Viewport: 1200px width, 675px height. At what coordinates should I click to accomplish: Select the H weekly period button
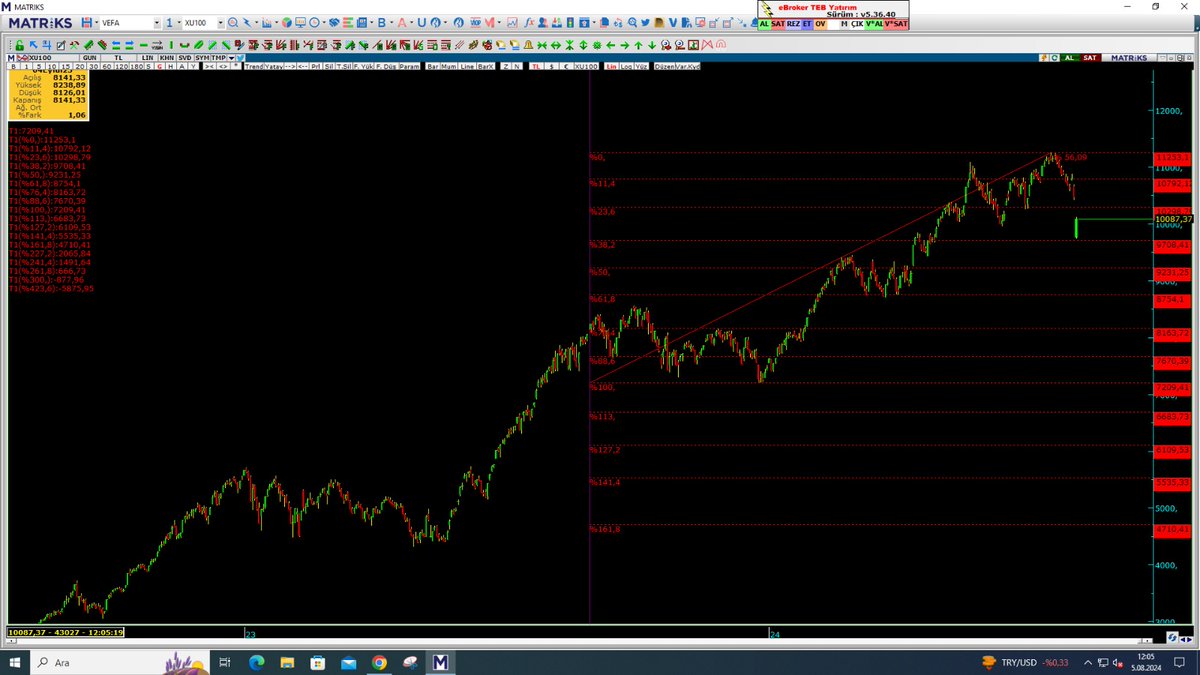point(171,66)
